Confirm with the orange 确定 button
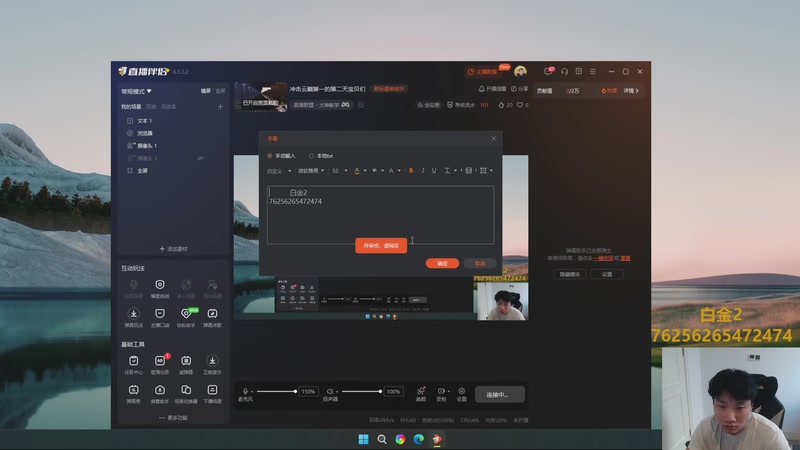Screen dimensions: 800x450 click(442, 263)
